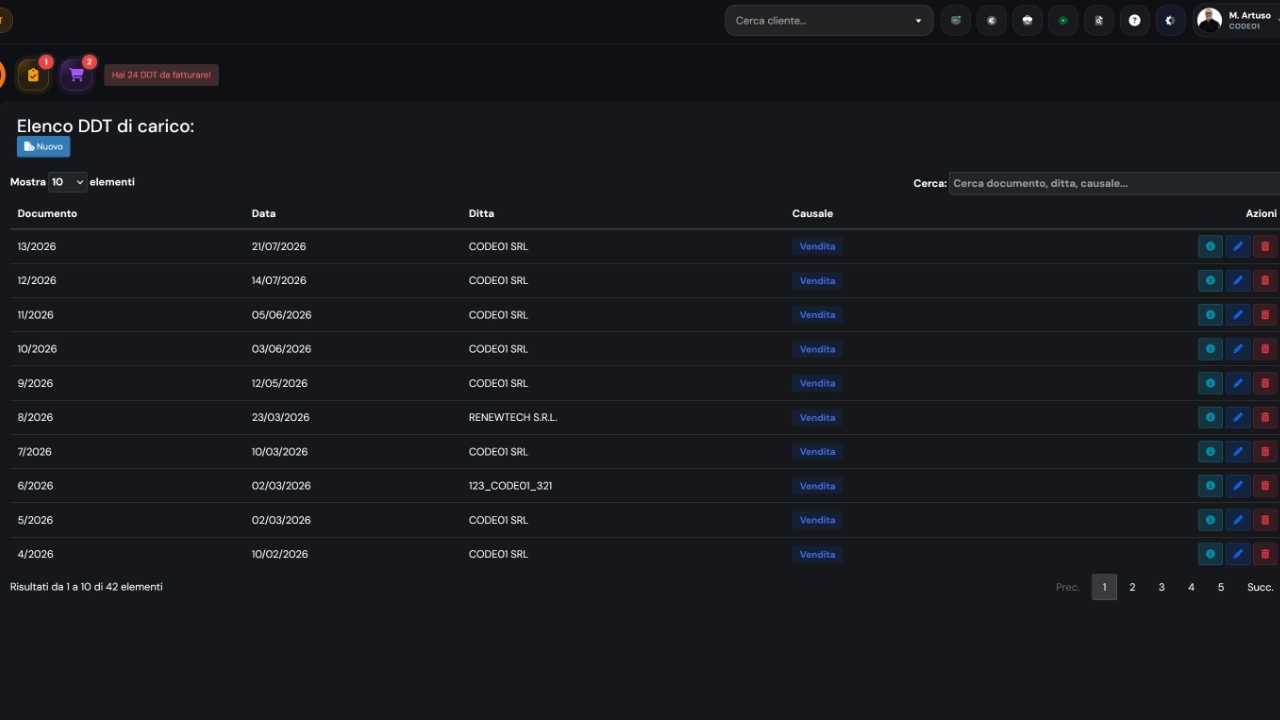This screenshot has height=720, width=1280.
Task: Click the Vendita badge for 8/2026
Action: pos(817,417)
